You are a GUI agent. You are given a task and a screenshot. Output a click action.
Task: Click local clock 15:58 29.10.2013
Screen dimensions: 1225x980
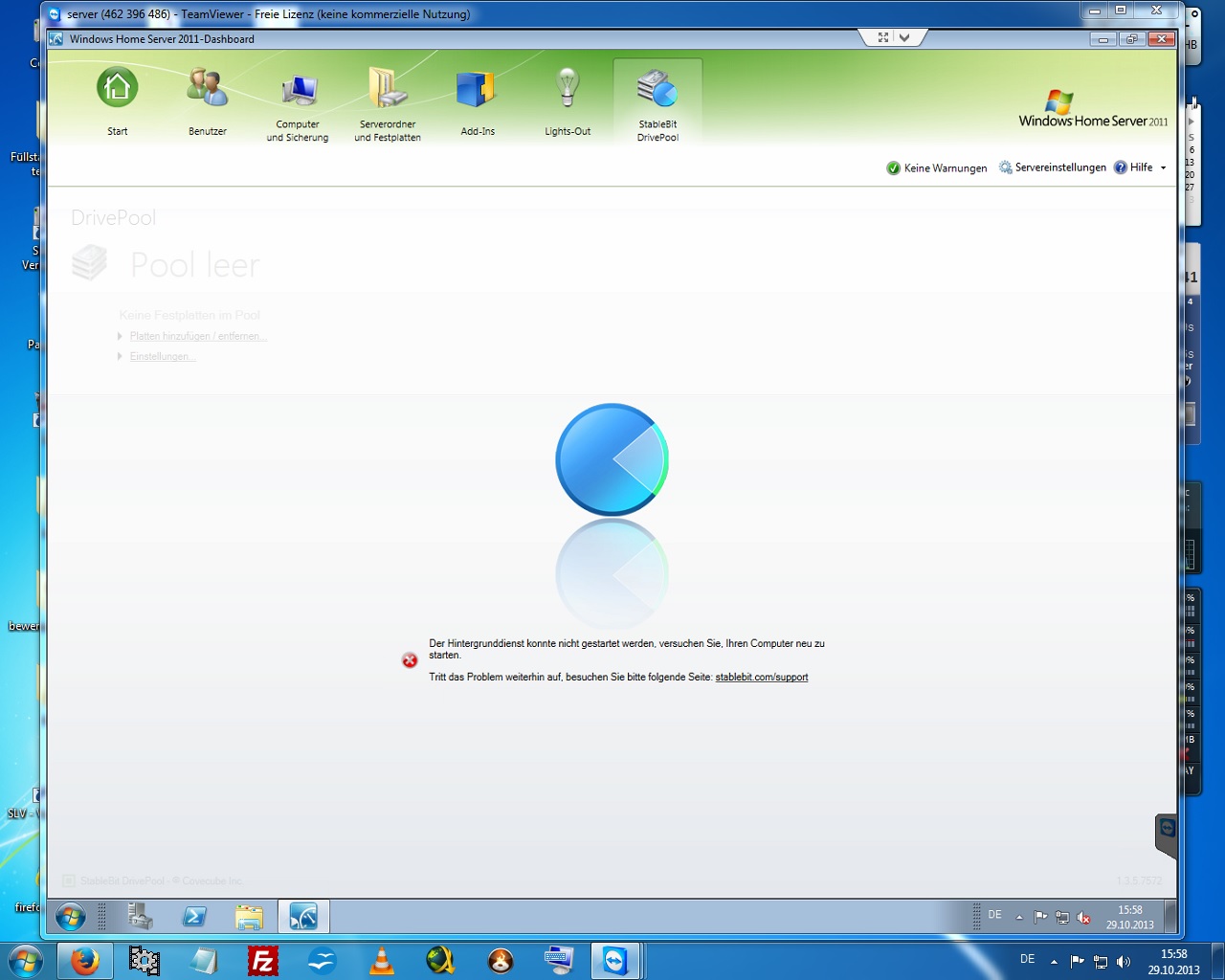(1173, 962)
